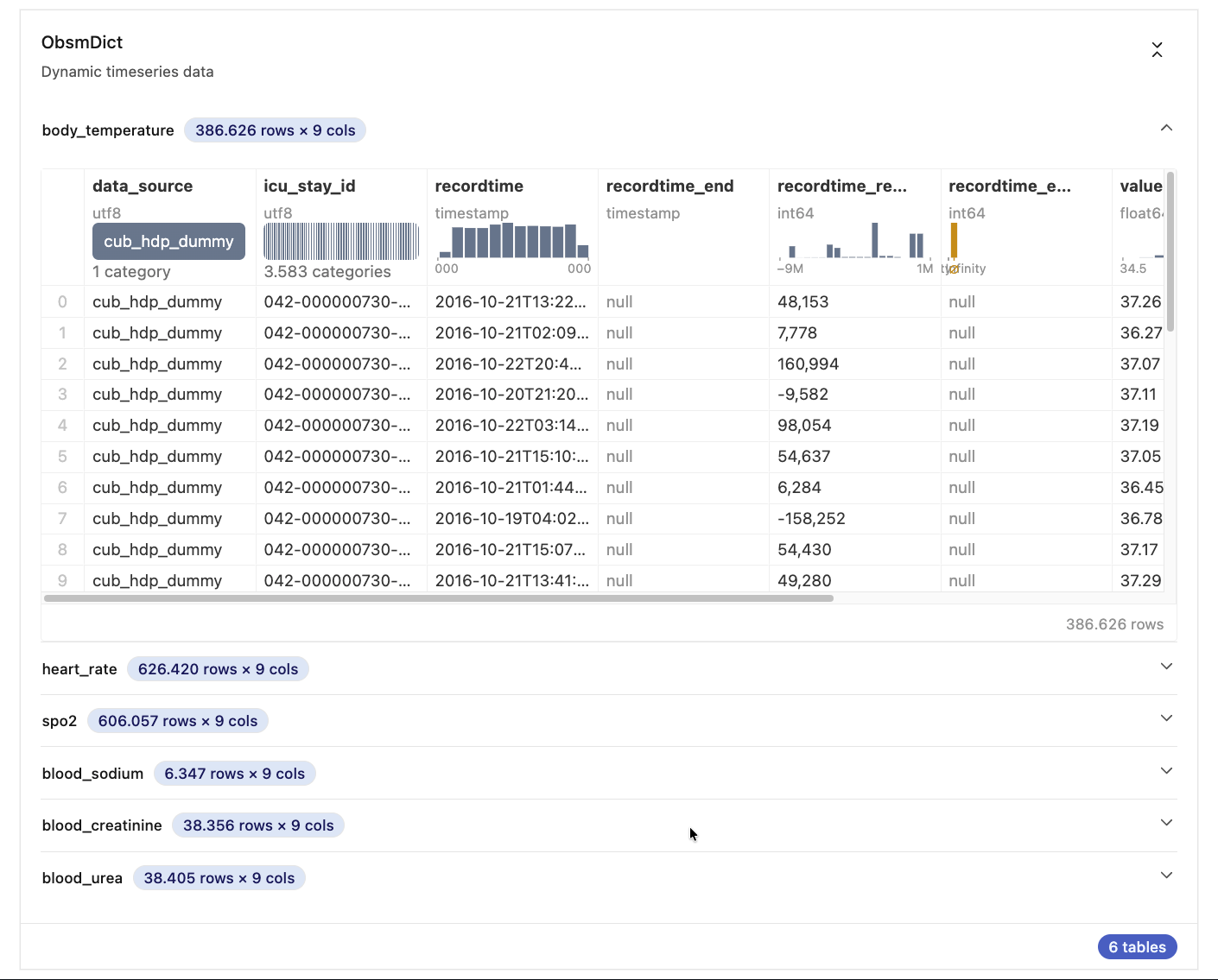
Task: Click the heart_rate section title
Action: [79, 669]
